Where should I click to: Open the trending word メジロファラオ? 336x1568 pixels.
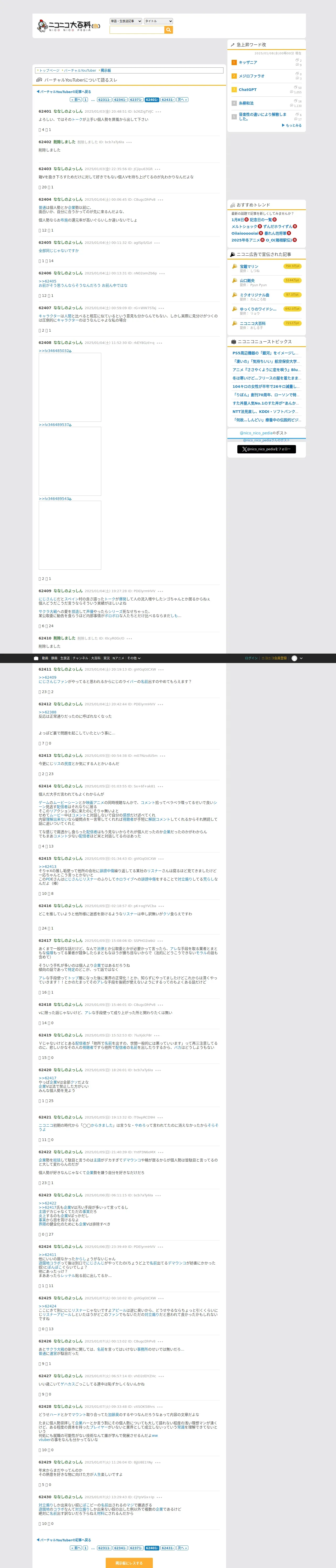[251, 76]
